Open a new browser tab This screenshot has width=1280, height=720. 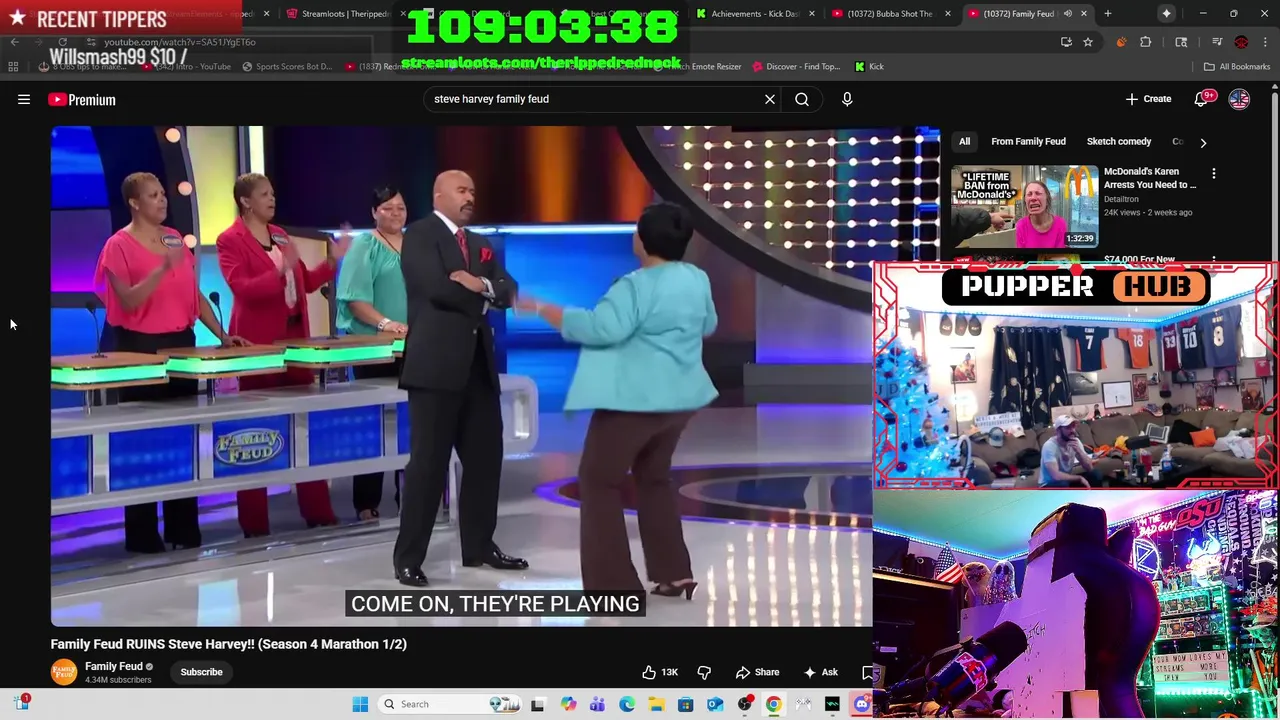[1107, 14]
